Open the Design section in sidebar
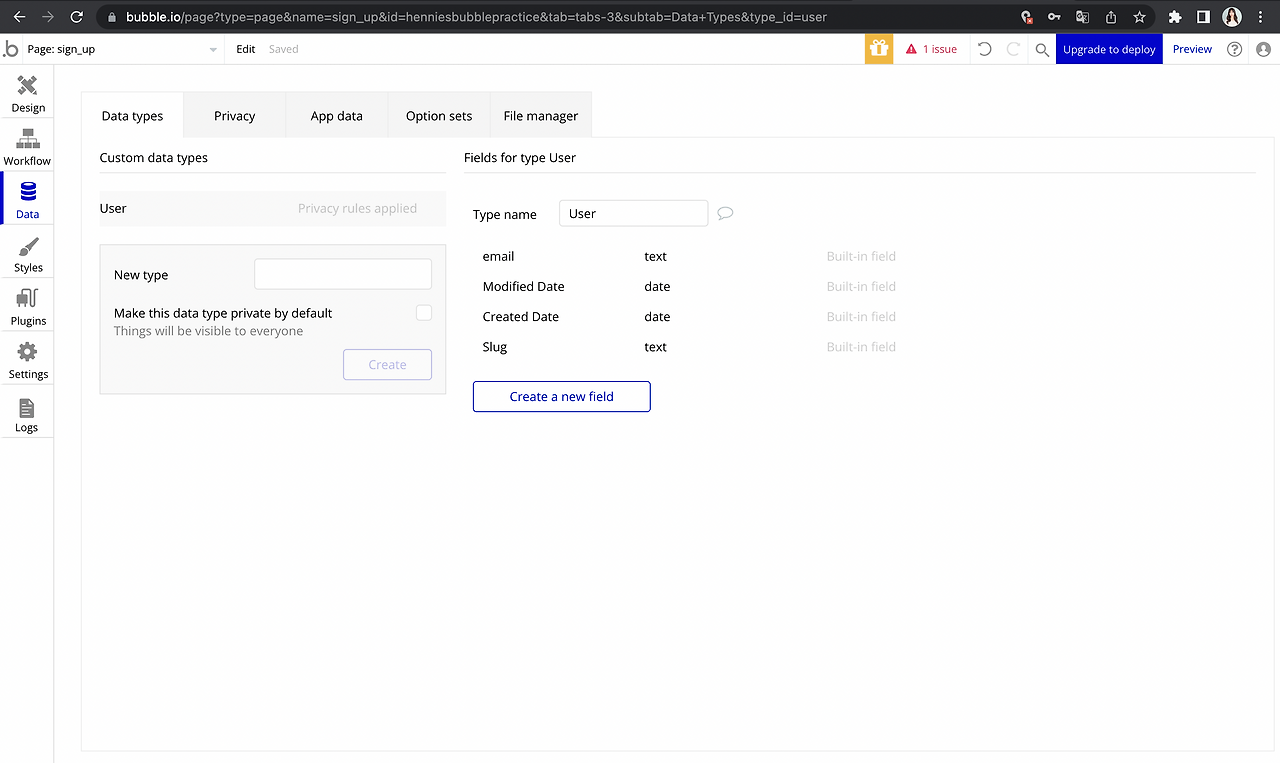The width and height of the screenshot is (1280, 763). tap(28, 93)
